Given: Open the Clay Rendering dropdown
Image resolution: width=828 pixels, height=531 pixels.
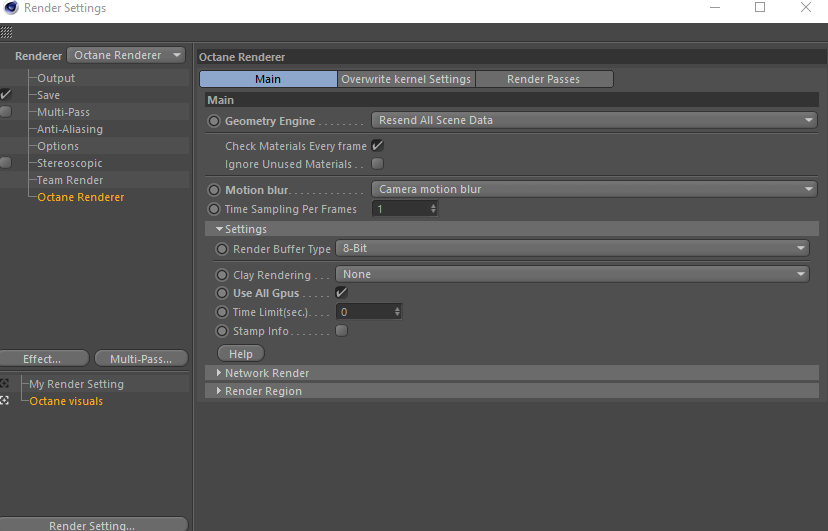Looking at the screenshot, I should [x=572, y=274].
